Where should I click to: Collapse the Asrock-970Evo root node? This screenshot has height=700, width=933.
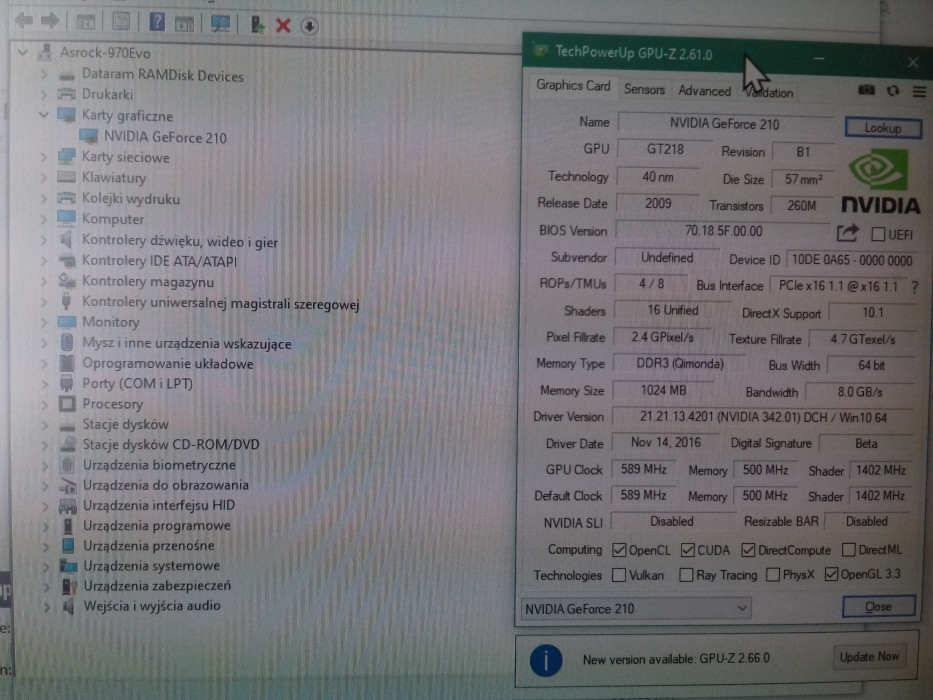(x=23, y=52)
